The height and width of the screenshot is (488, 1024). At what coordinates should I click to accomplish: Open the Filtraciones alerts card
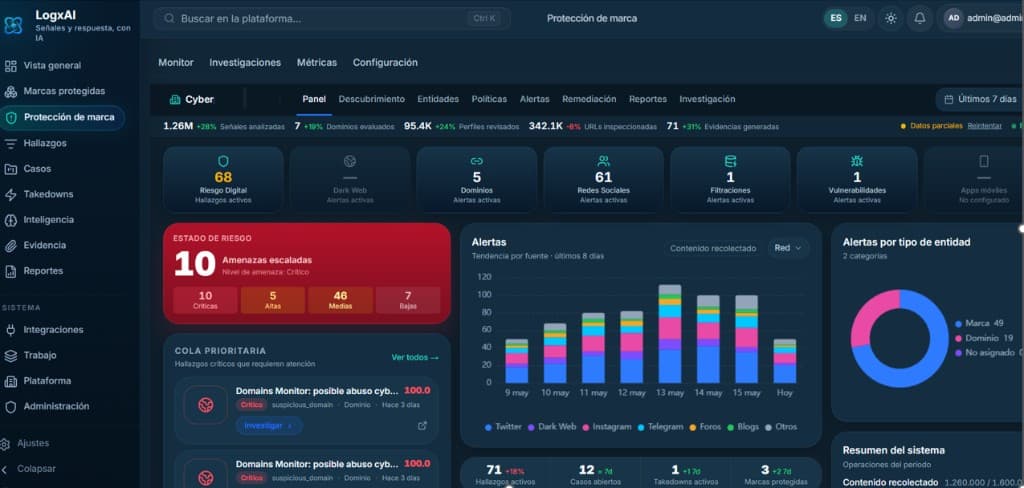[730, 180]
